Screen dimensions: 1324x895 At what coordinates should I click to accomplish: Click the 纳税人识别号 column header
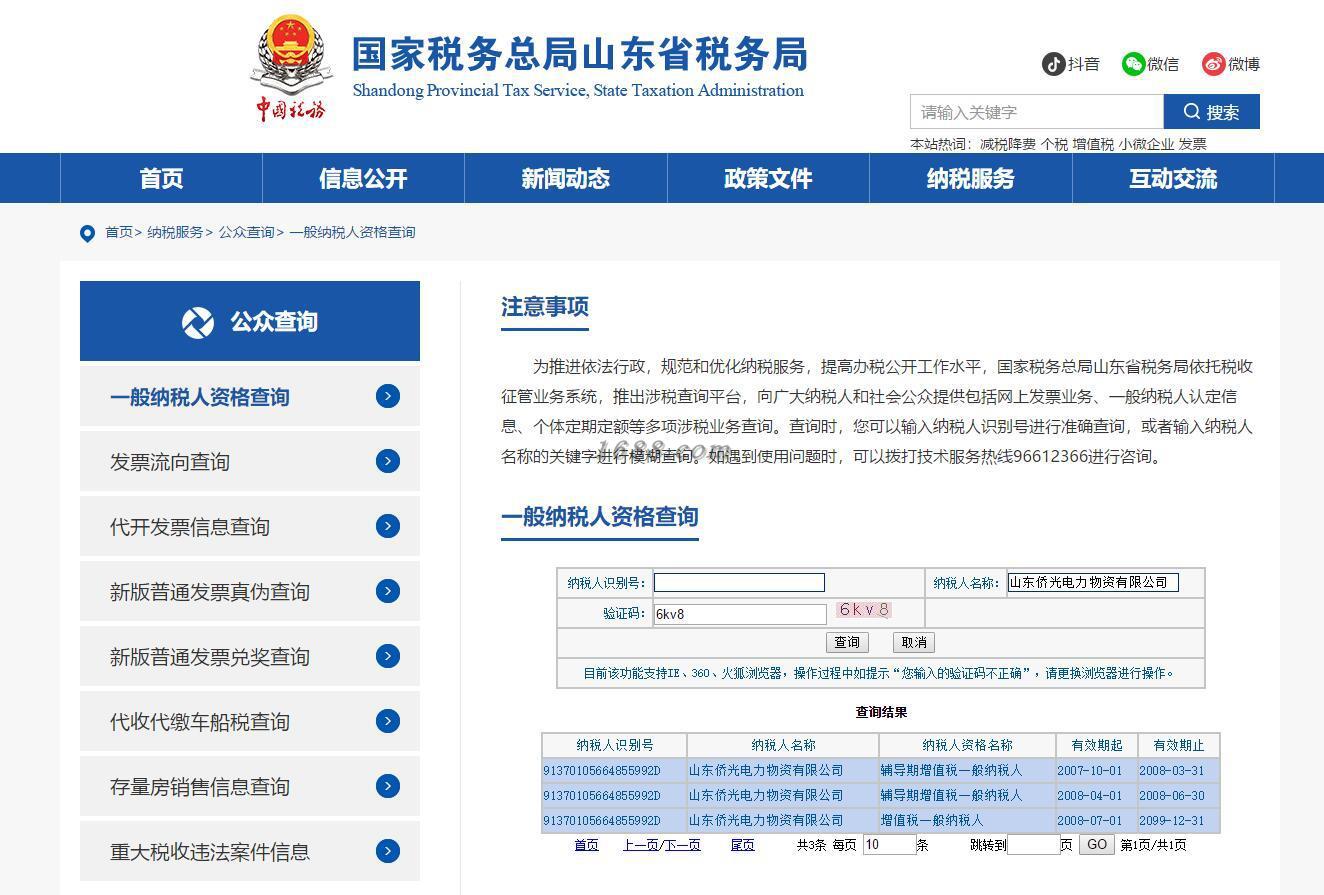coord(614,745)
